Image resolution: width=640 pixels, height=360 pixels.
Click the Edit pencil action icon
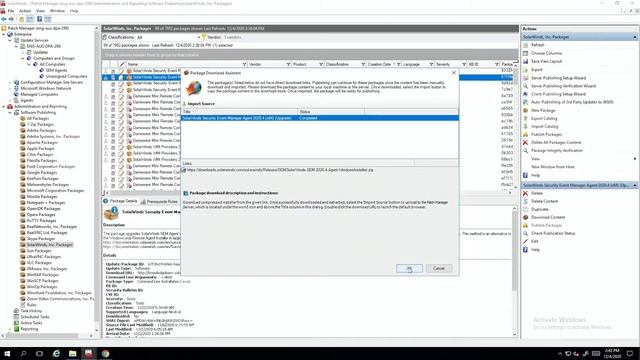pyautogui.click(x=526, y=242)
